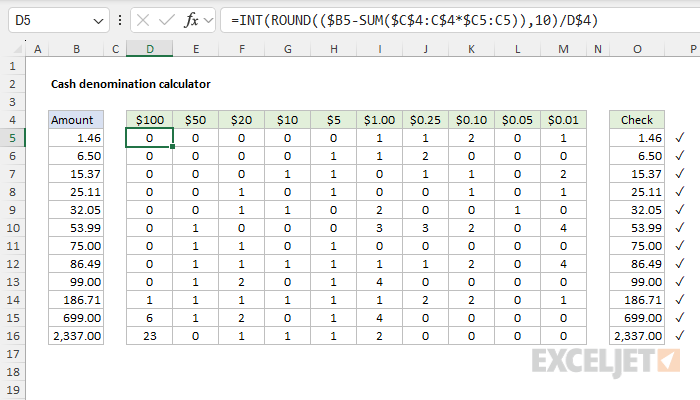Click the three-dot formula bar handle

(x=120, y=20)
